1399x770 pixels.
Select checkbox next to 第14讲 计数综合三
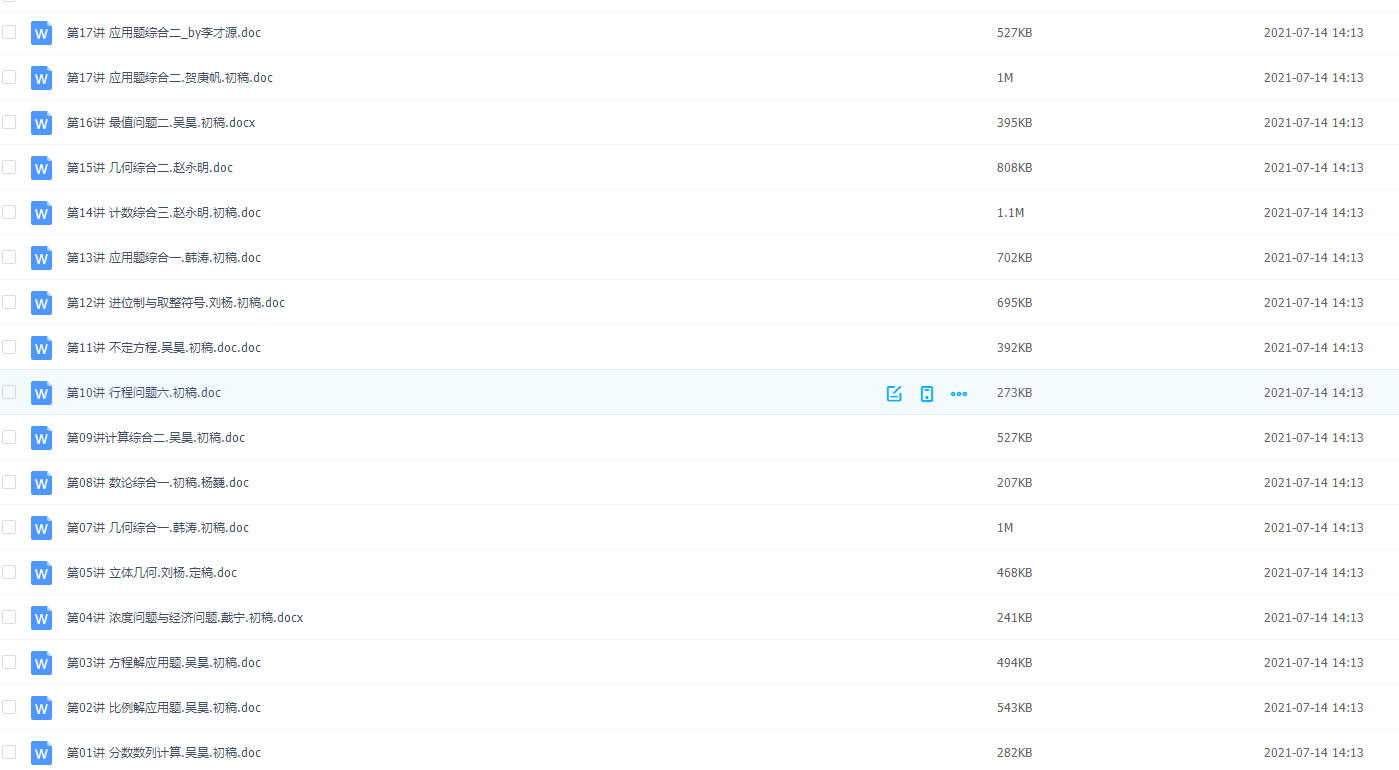click(9, 212)
